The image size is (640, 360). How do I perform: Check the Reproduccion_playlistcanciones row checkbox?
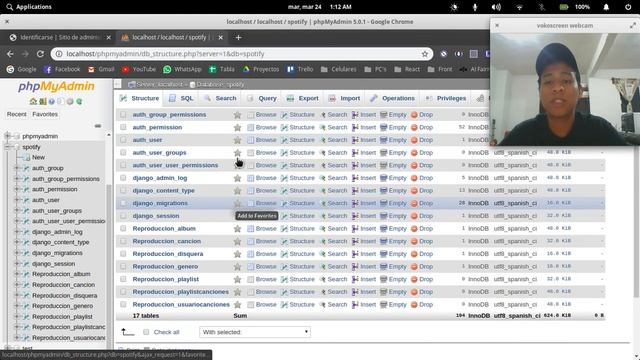[123, 292]
